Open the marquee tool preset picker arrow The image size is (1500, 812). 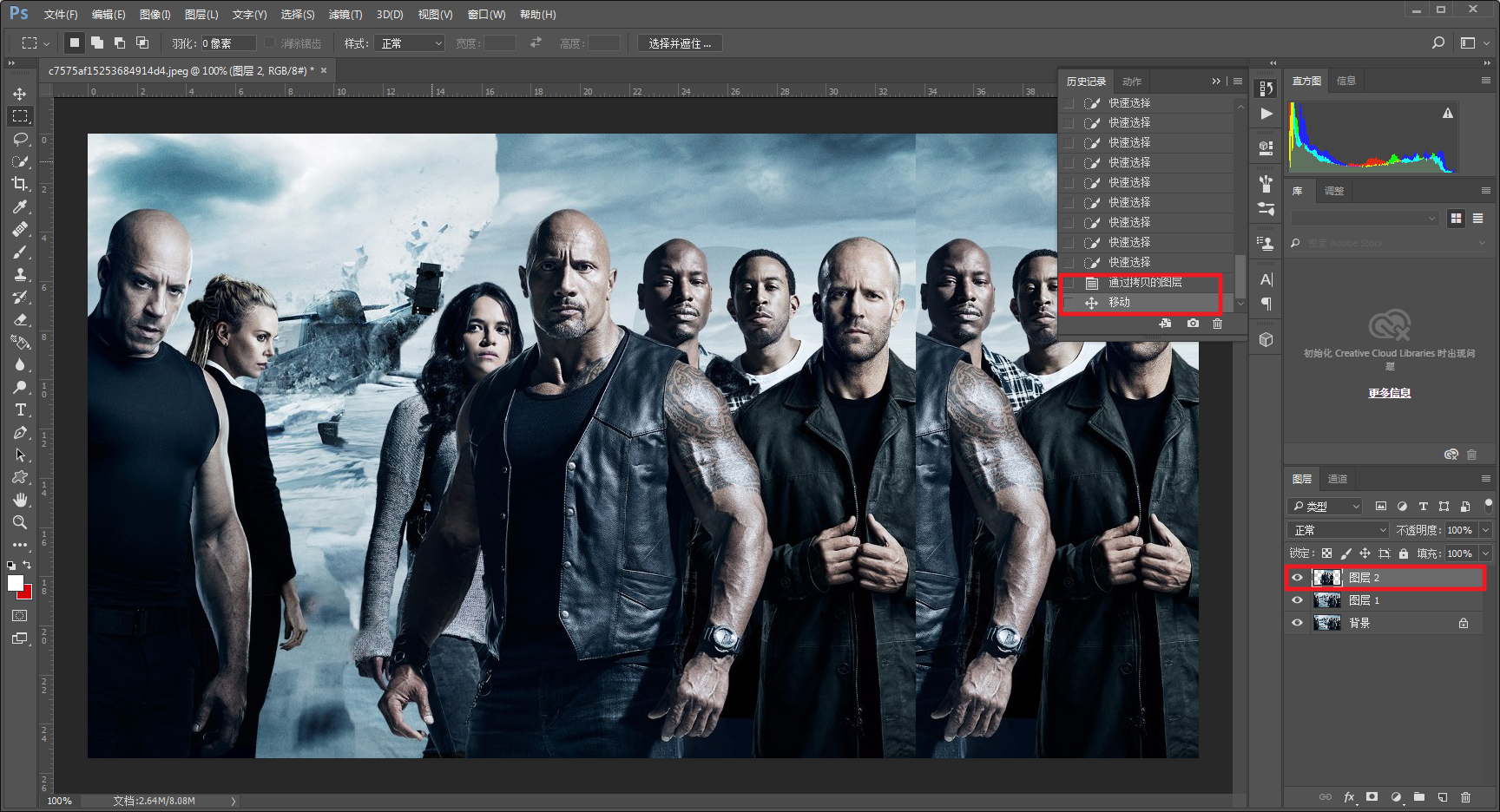[47, 43]
